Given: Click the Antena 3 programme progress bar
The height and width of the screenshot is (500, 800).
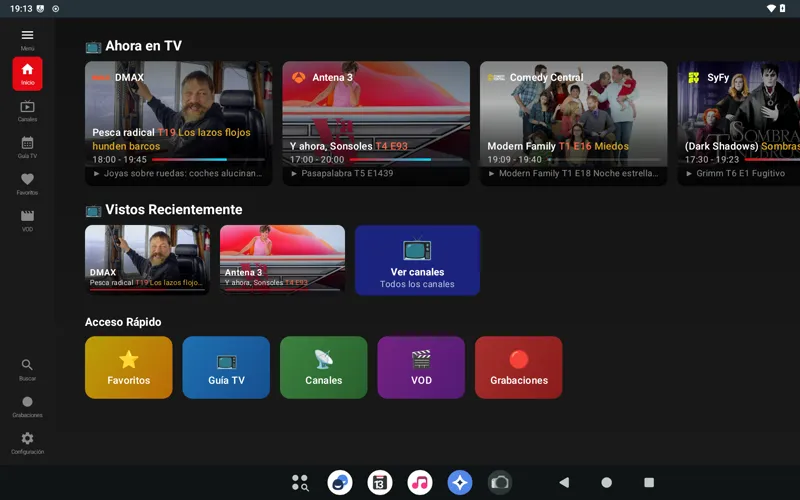Looking at the screenshot, I should pos(406,160).
